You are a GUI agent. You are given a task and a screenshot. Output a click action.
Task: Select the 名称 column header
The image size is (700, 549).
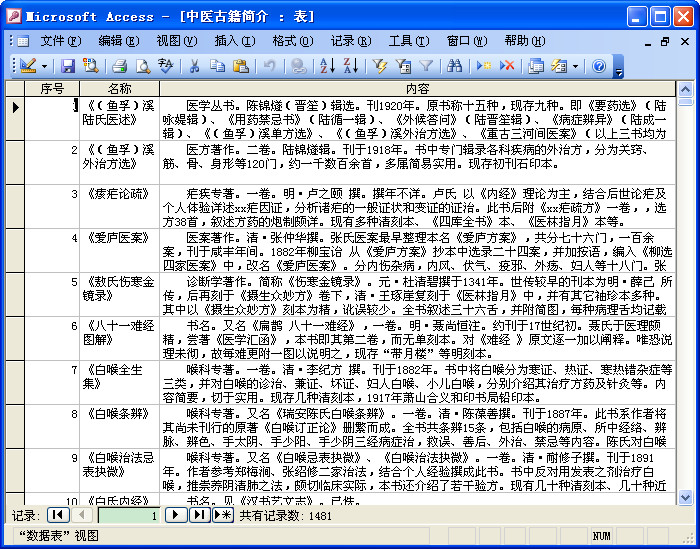119,89
